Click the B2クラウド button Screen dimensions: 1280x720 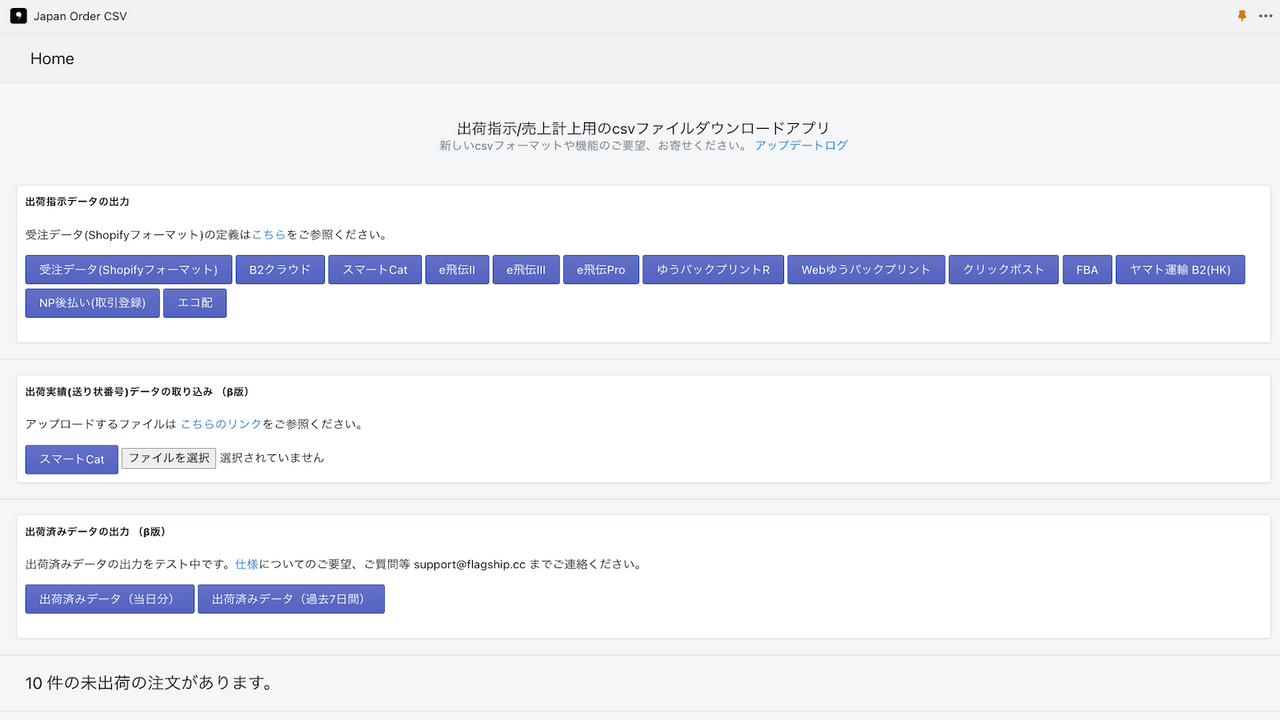tap(280, 269)
